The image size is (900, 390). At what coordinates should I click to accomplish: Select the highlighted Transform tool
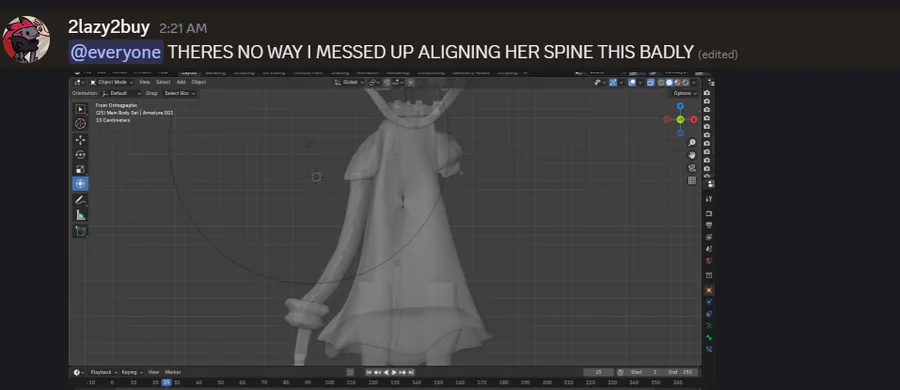tap(80, 183)
